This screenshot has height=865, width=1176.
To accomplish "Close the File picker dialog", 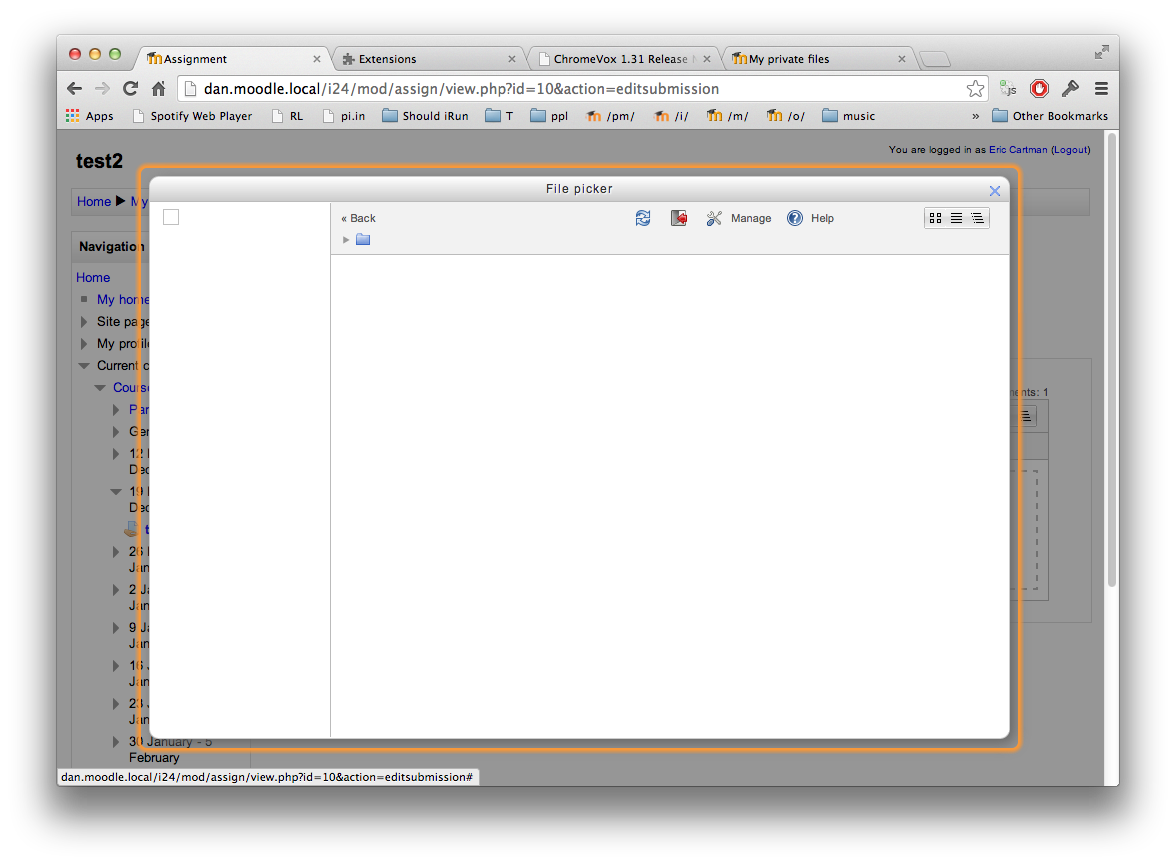I will [994, 191].
